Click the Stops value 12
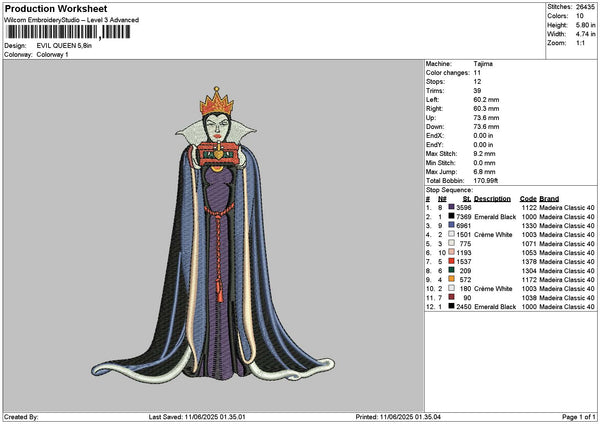This screenshot has width=600, height=424. (477, 82)
